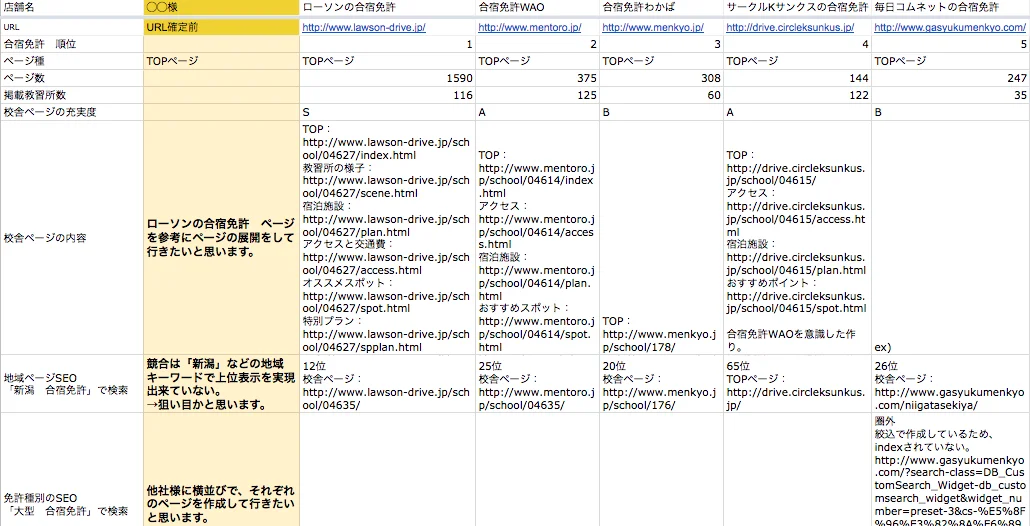Open the www.menkyo.jp link
The width and height of the screenshot is (1030, 526).
653,28
